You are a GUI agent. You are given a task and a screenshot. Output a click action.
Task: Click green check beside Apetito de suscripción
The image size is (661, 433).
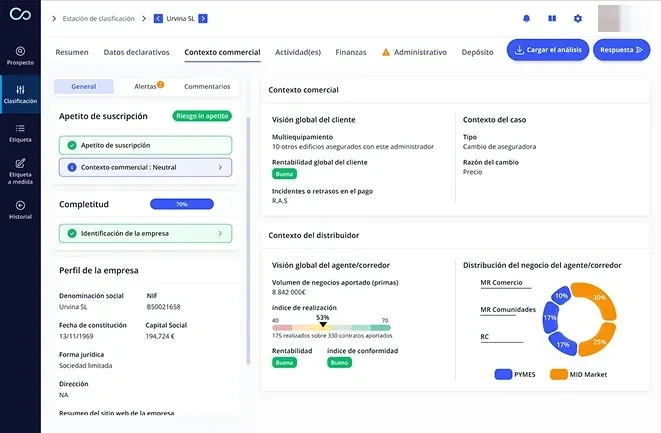pos(72,145)
